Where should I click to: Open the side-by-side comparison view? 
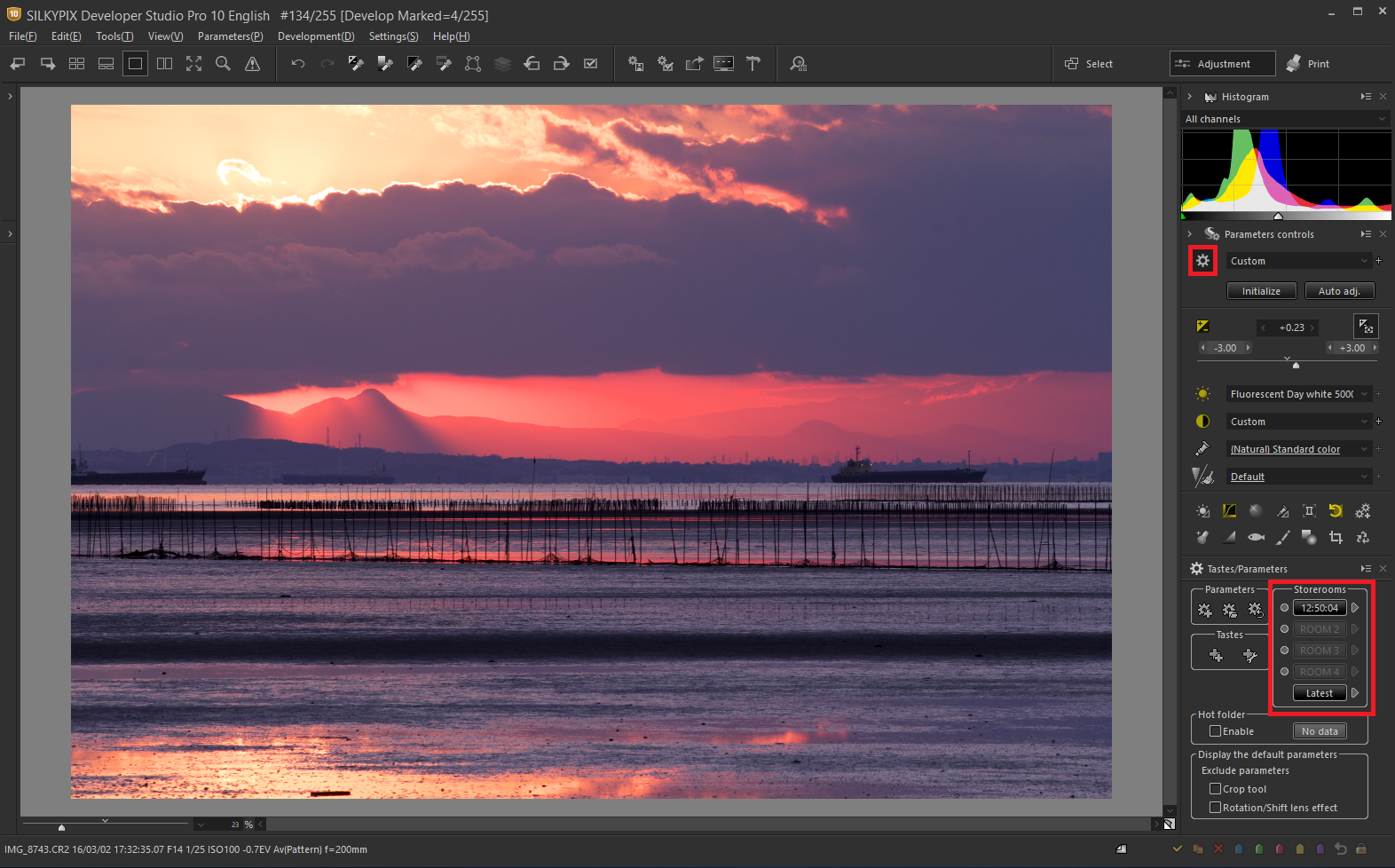pos(164,64)
